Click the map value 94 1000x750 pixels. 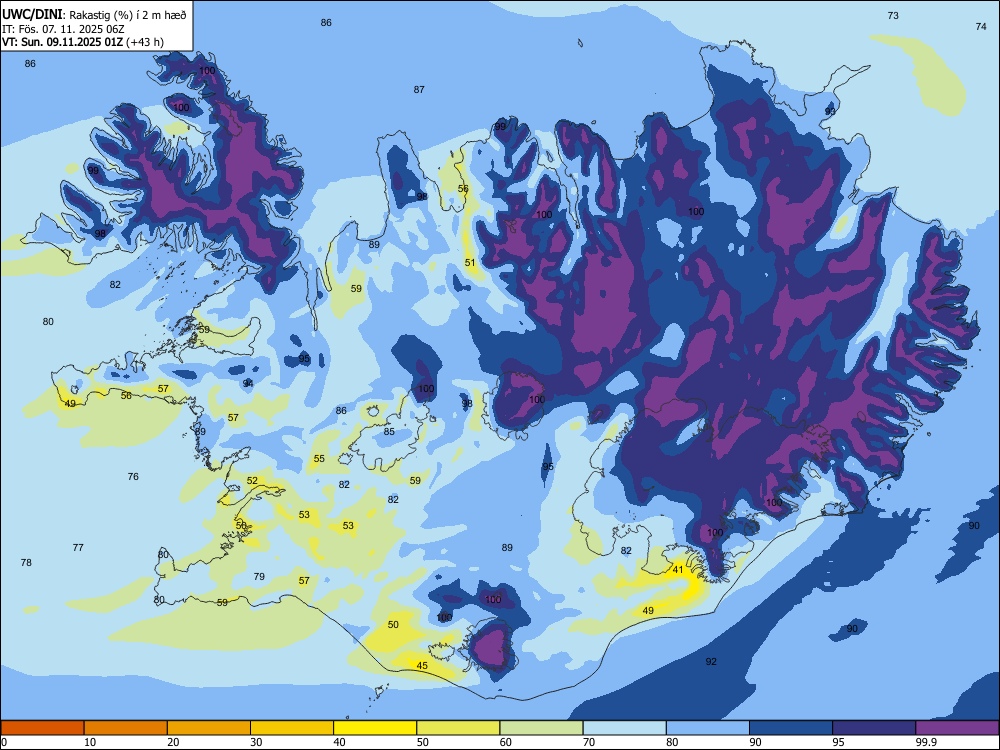248,383
